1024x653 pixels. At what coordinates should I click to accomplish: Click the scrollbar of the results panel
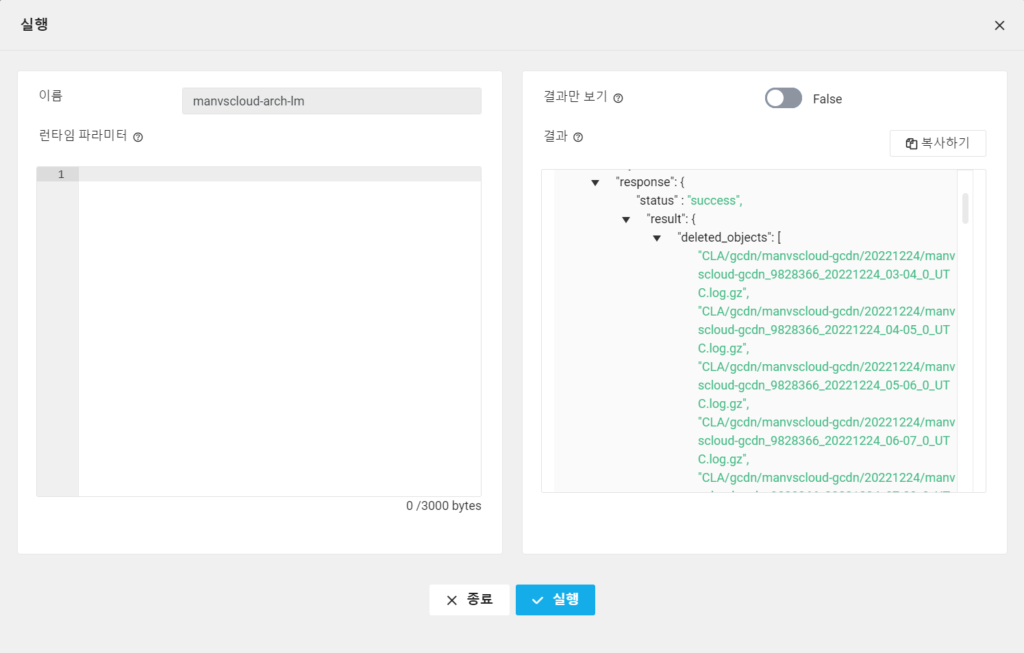pos(964,210)
